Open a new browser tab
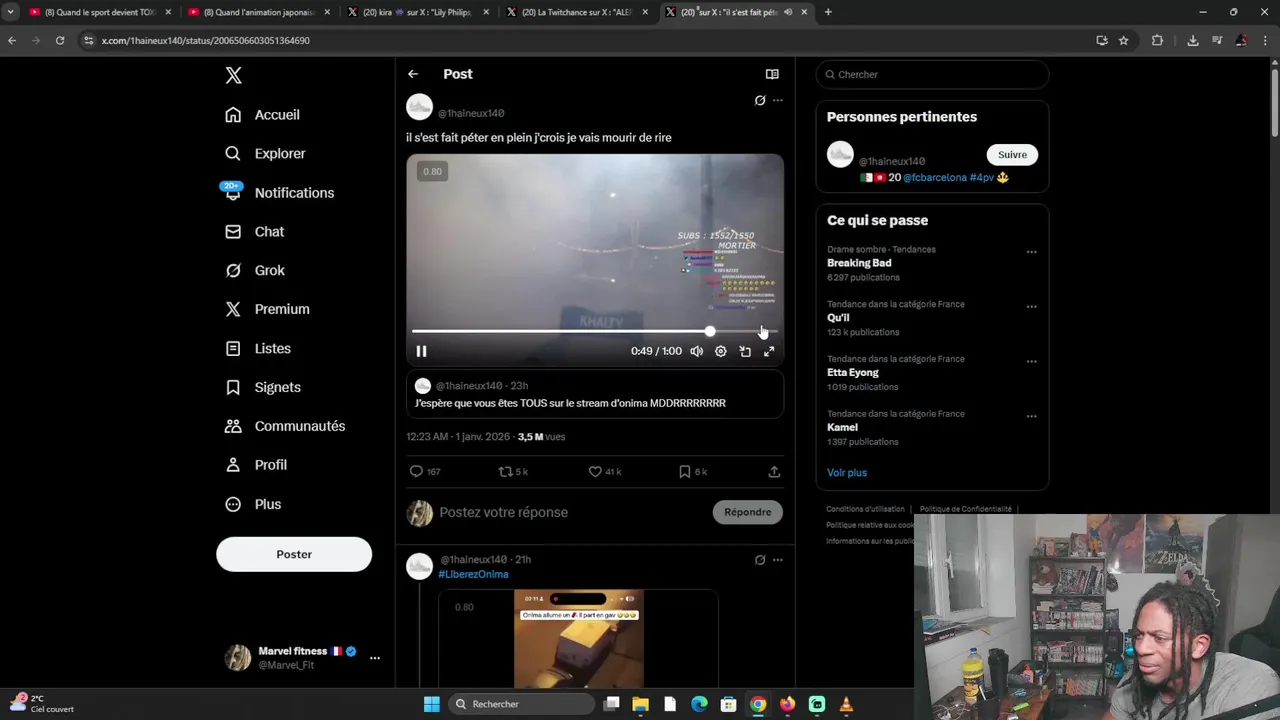Viewport: 1280px width, 720px height. point(828,12)
